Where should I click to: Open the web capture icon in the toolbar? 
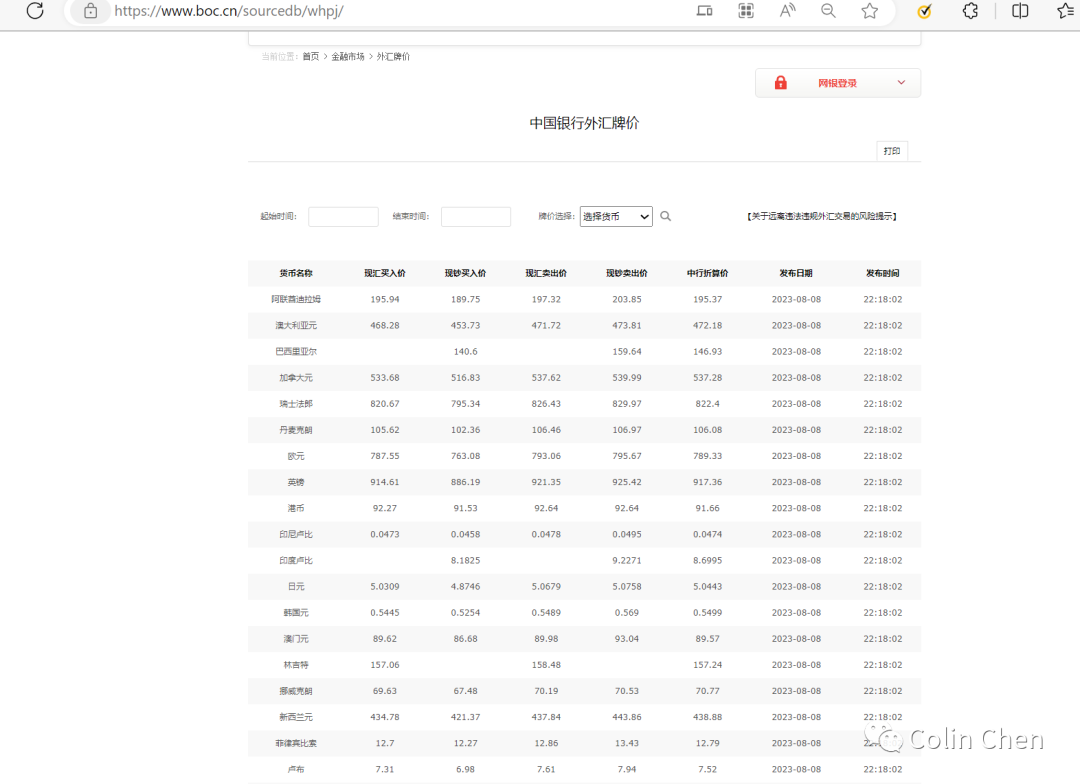click(745, 12)
